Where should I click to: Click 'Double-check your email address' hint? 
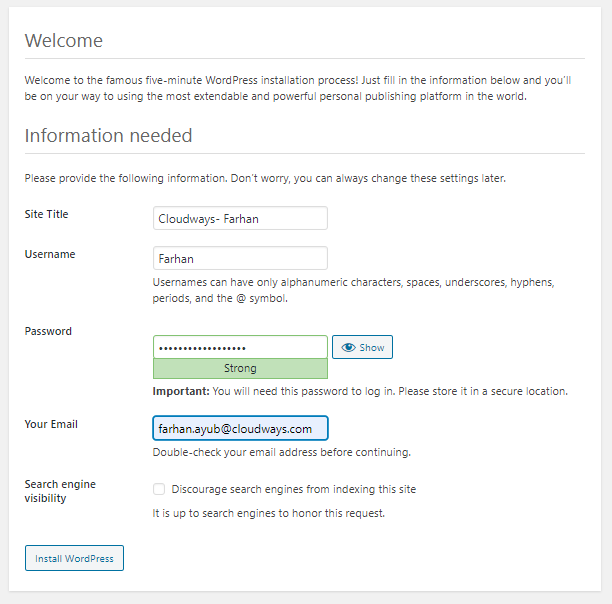[x=281, y=452]
